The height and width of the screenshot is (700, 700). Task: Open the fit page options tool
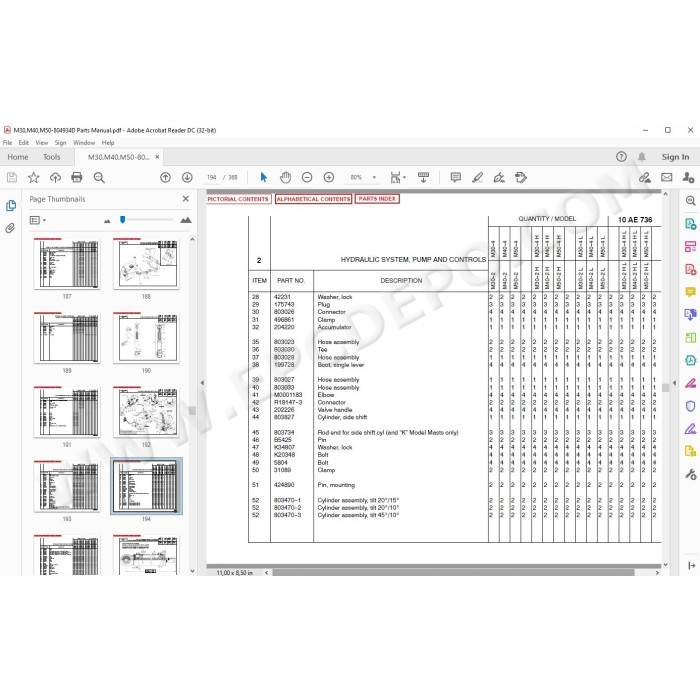point(397,178)
